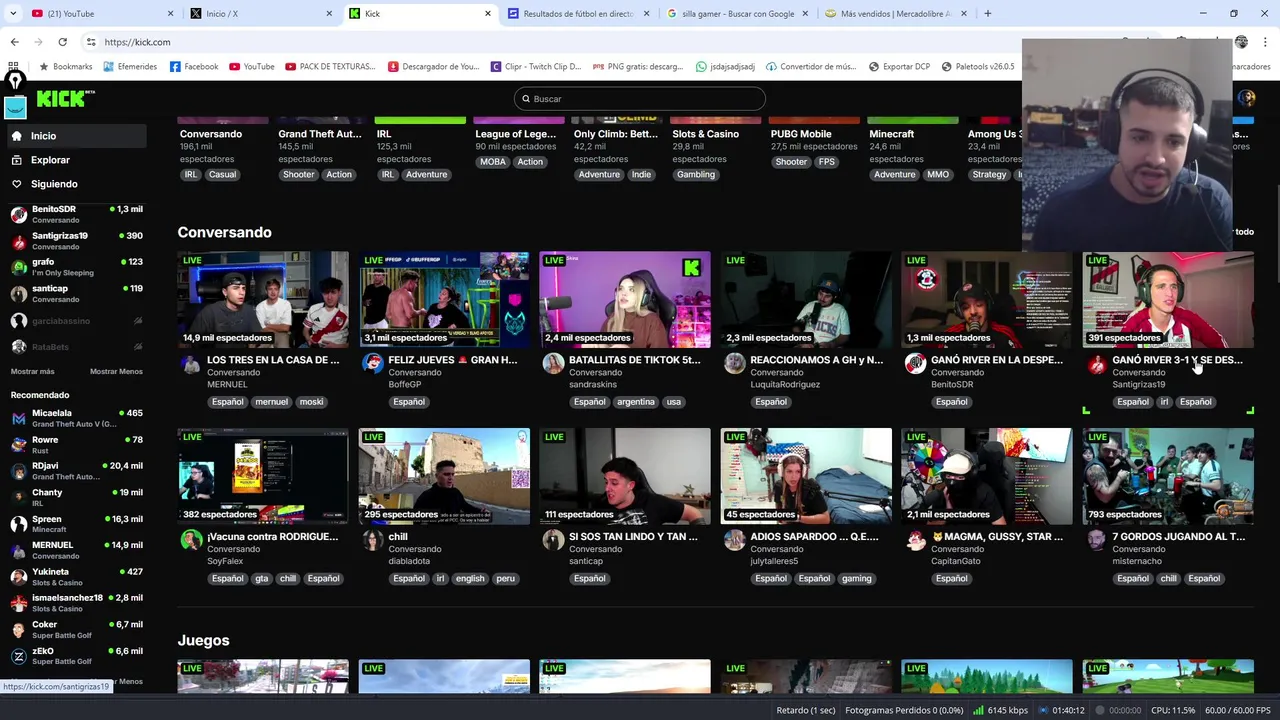Switch to the YouTube browser tab
Screen dimensions: 1280x720
pyautogui.click(x=100, y=14)
